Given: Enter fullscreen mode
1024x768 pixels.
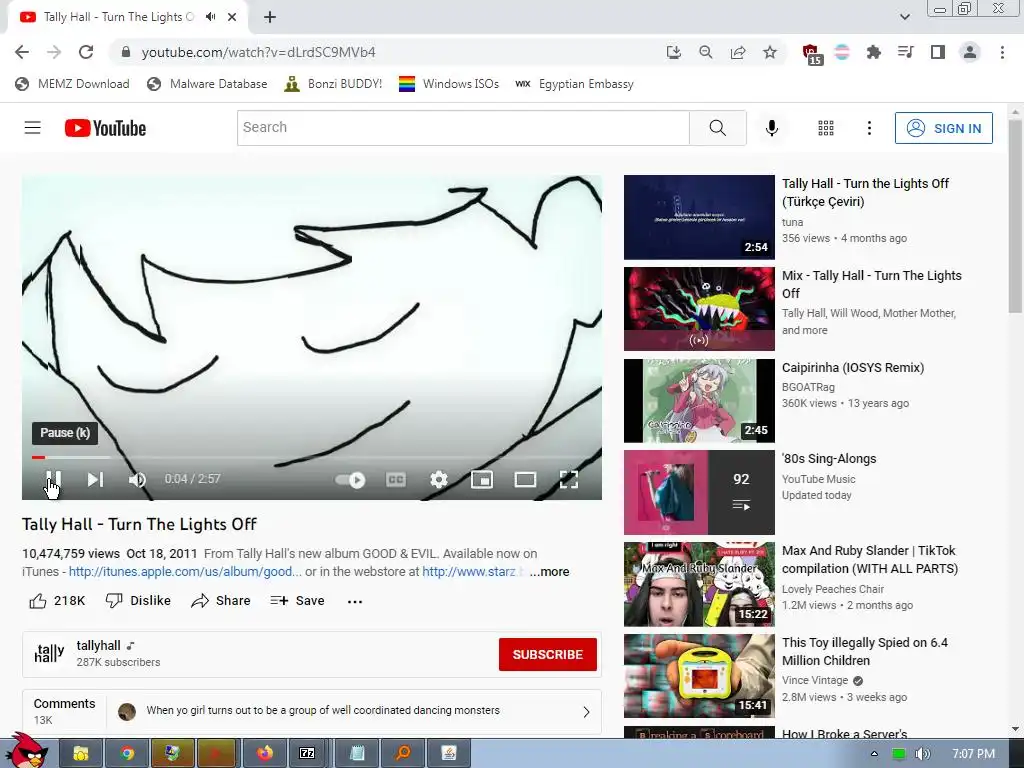Looking at the screenshot, I should pos(569,480).
